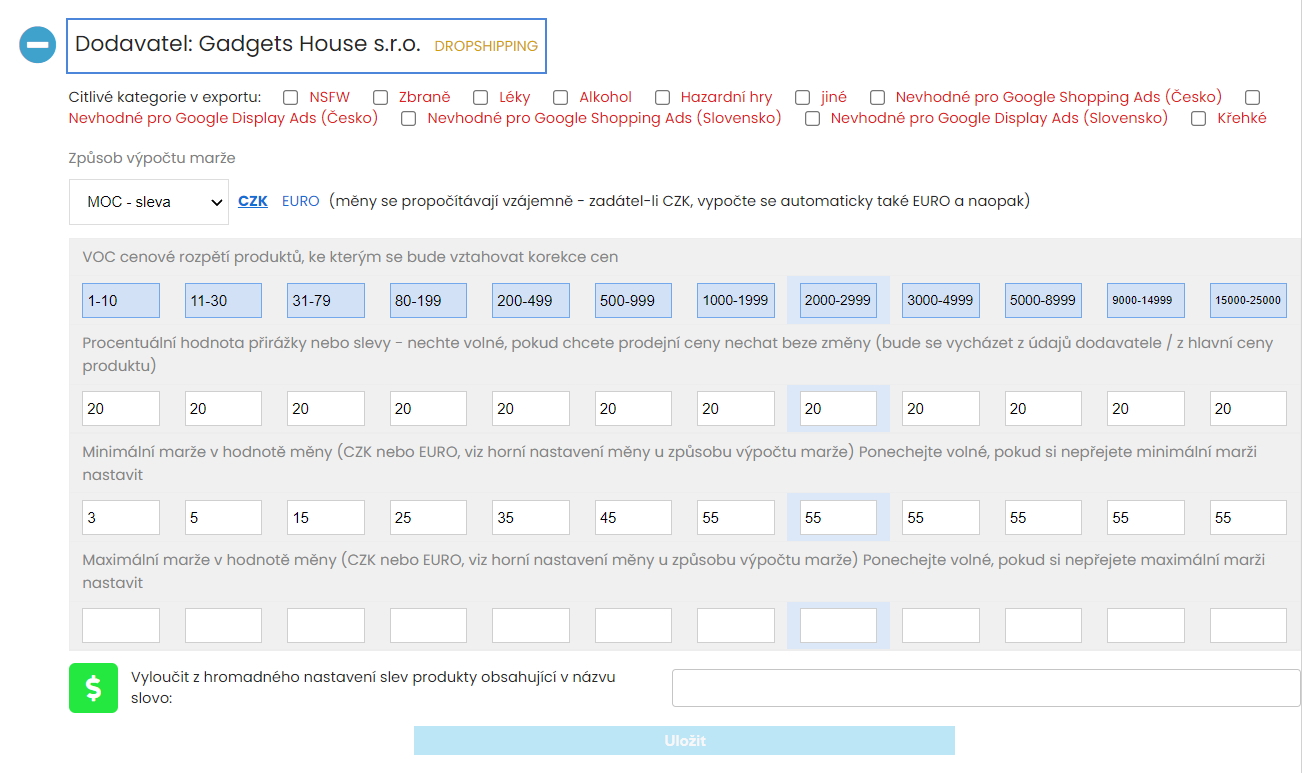
Task: Switch currency to CZK
Action: tap(253, 201)
